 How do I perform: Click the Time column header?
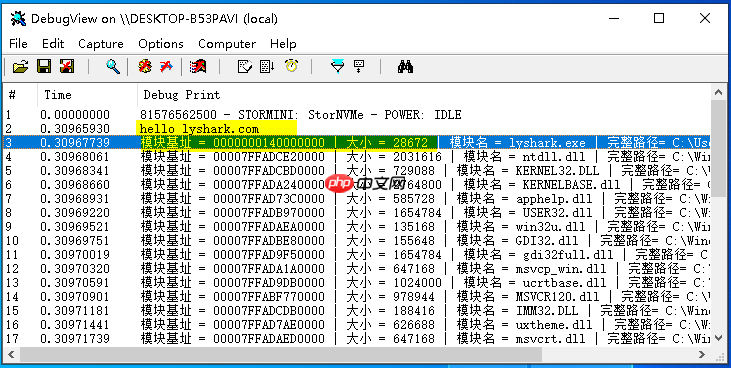pos(87,95)
